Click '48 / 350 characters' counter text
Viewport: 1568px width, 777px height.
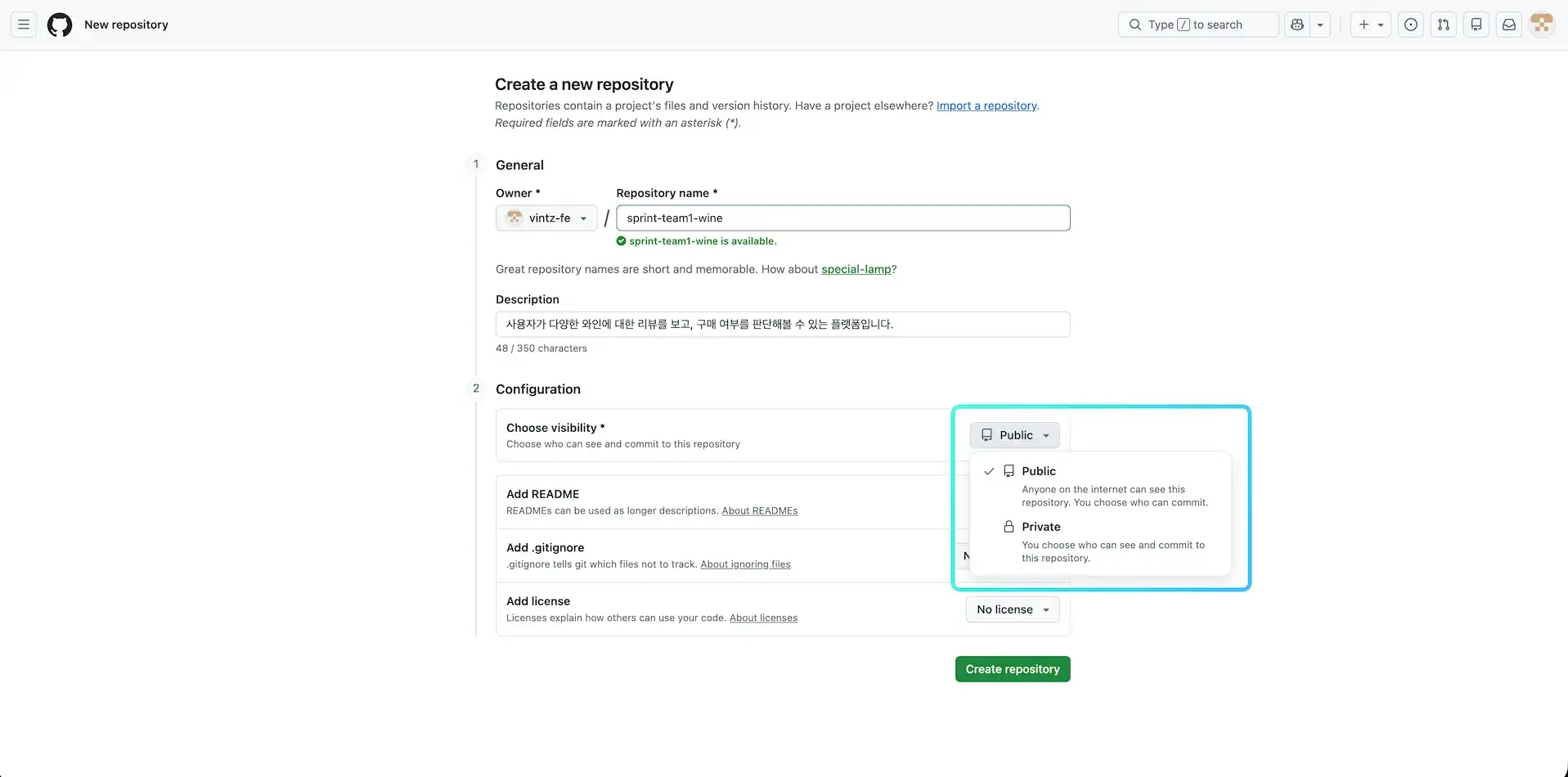[x=541, y=348]
